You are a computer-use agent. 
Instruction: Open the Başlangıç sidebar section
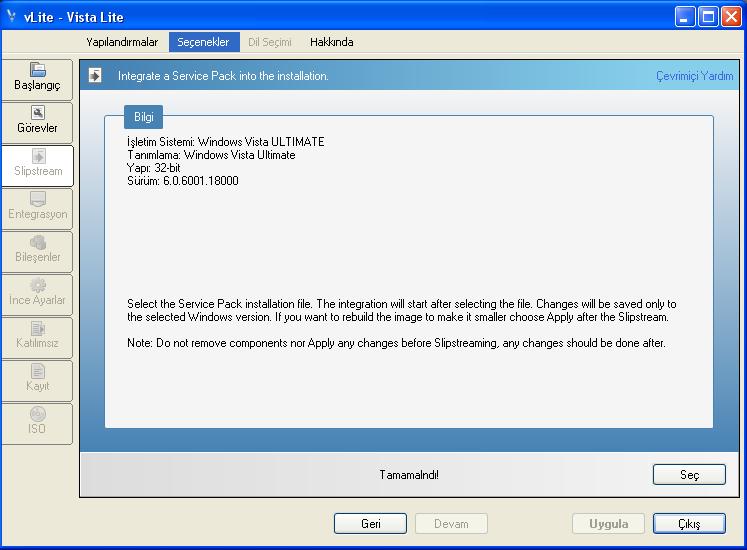pyautogui.click(x=37, y=80)
